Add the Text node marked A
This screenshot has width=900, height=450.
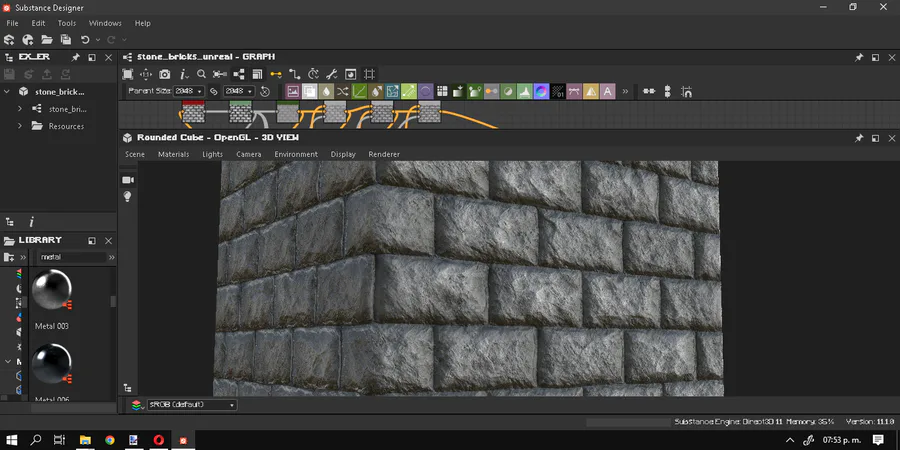[x=607, y=91]
